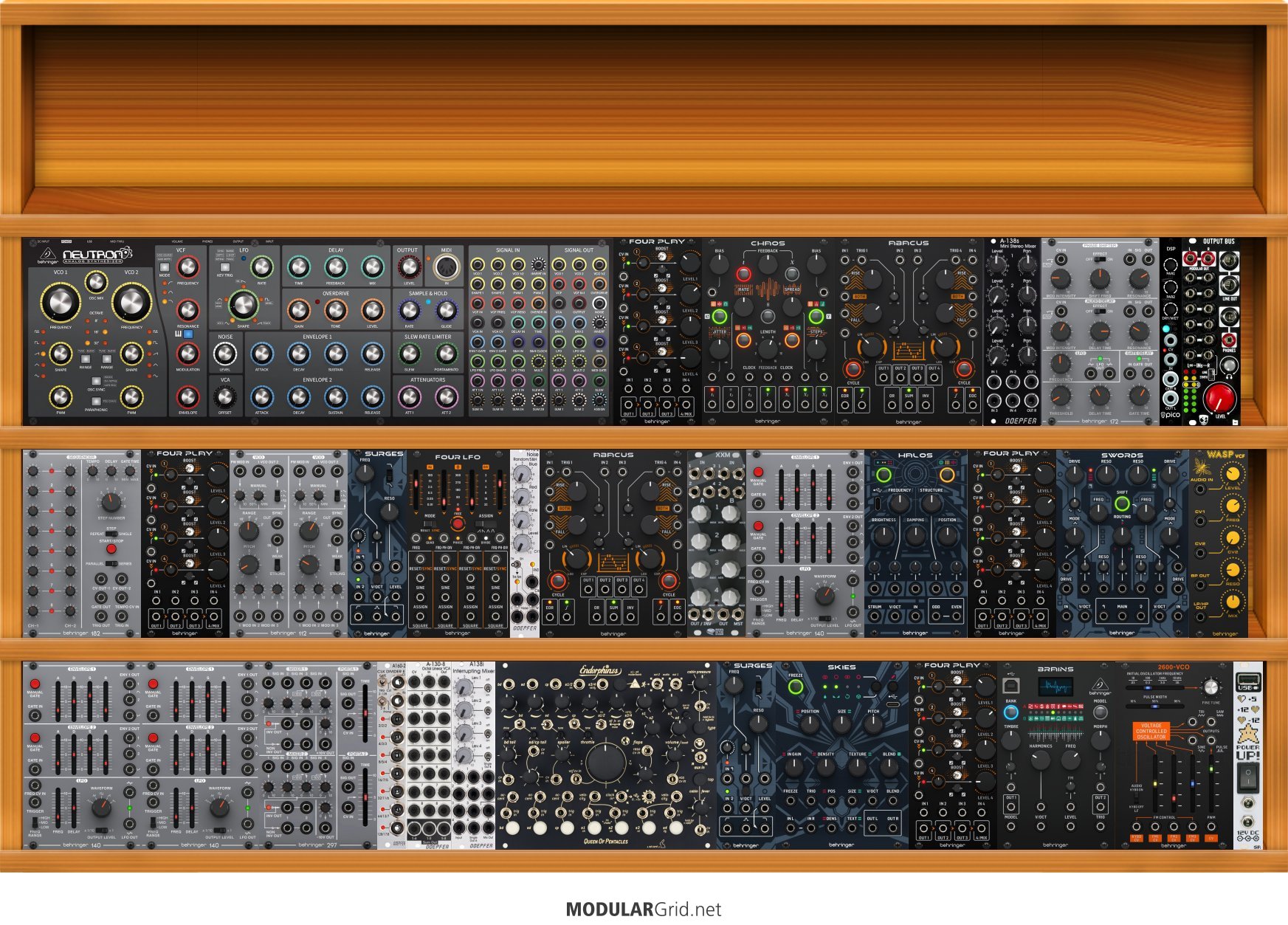Click the Sample & Hold Glide knob on Neutron

447,310
